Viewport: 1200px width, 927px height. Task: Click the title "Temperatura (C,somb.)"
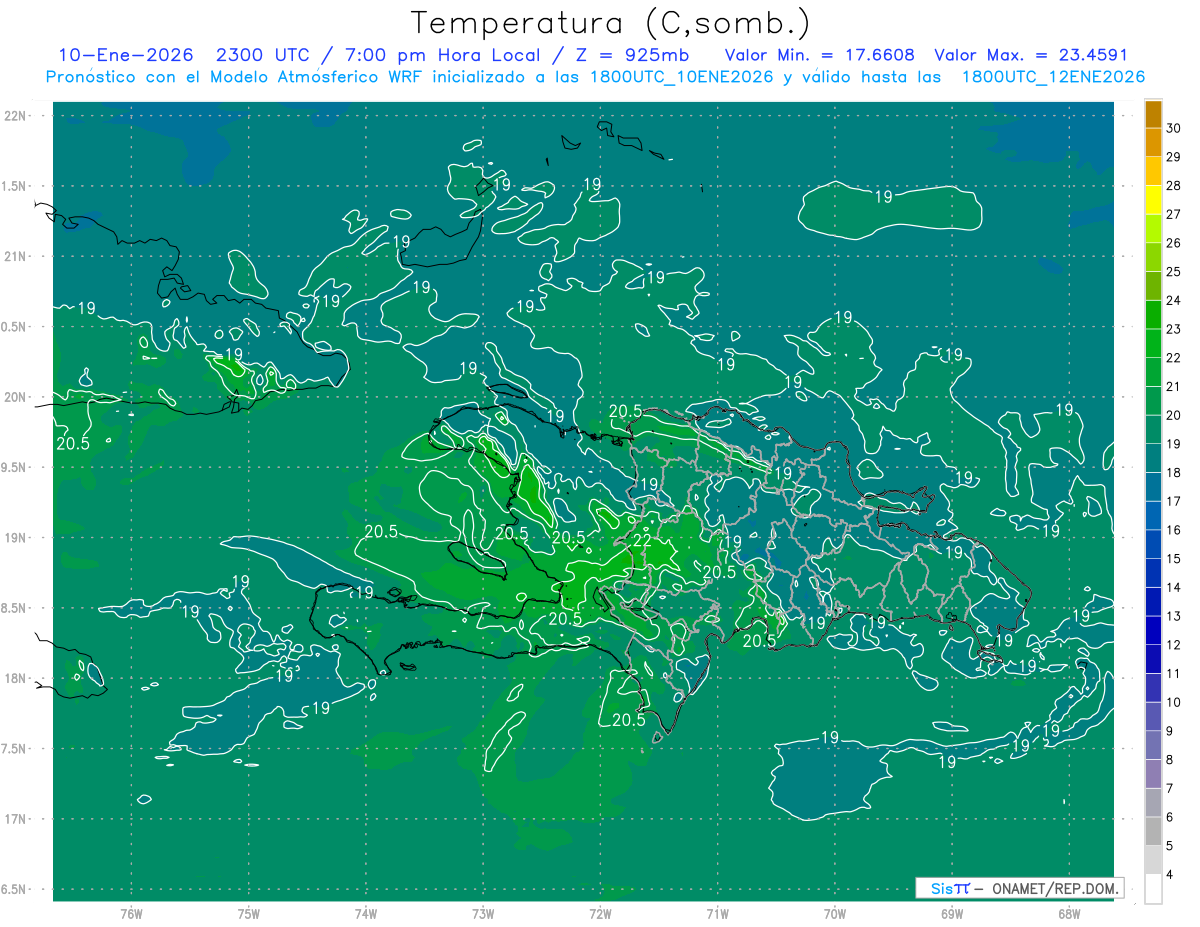pyautogui.click(x=610, y=23)
